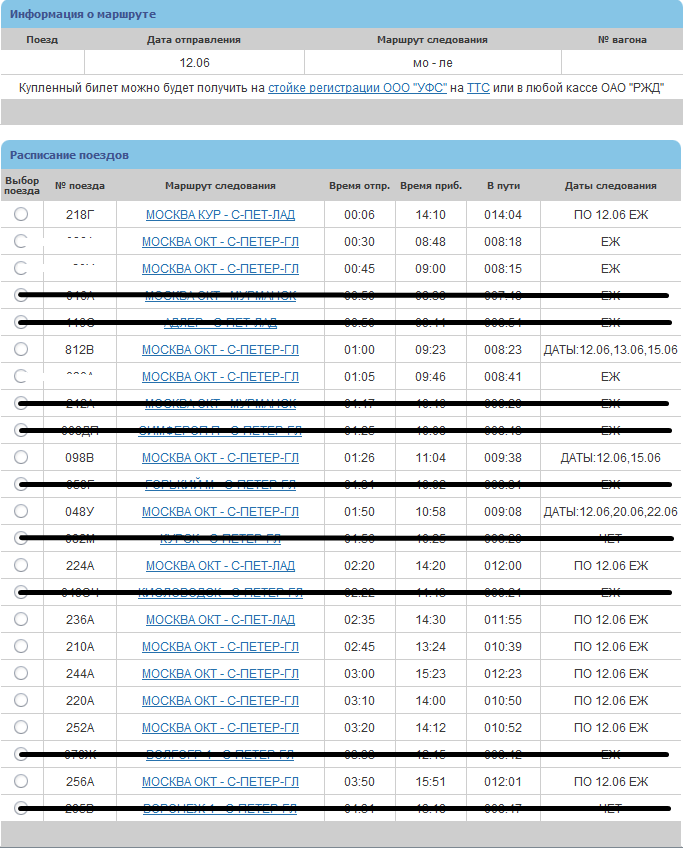683x849 pixels.
Task: Open route link for train 252А
Action: (x=220, y=728)
